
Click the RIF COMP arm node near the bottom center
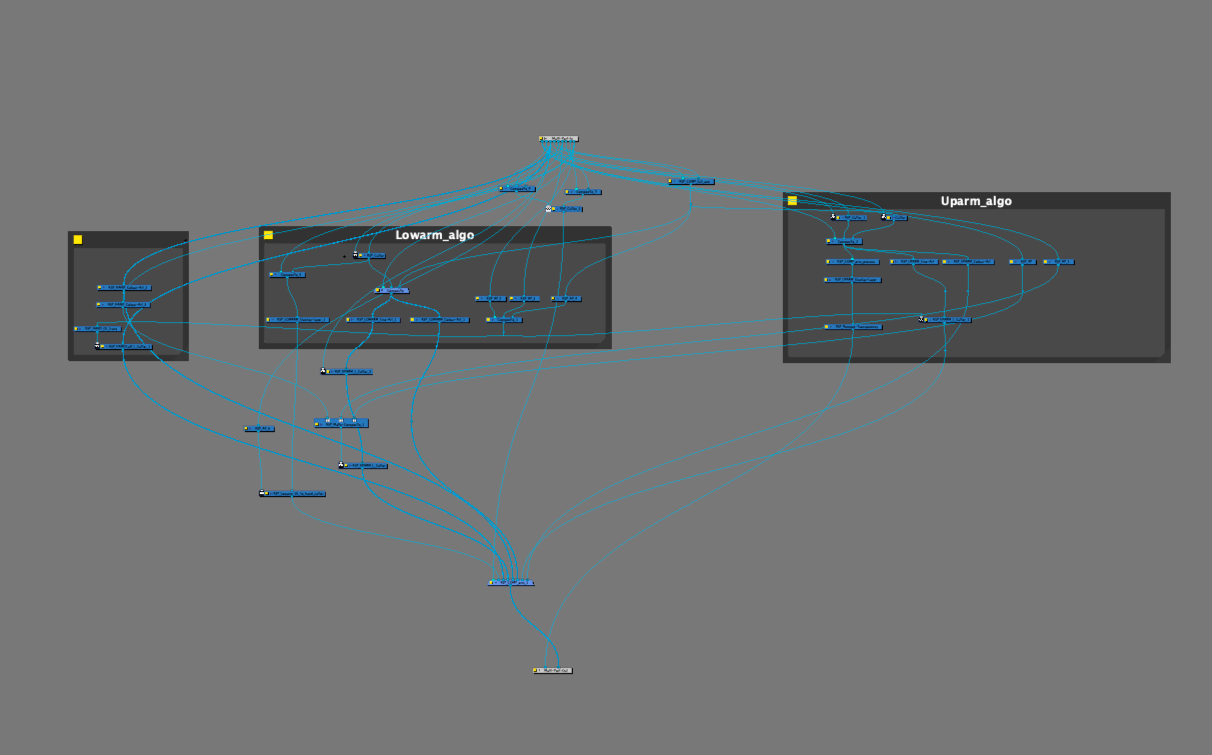point(511,582)
